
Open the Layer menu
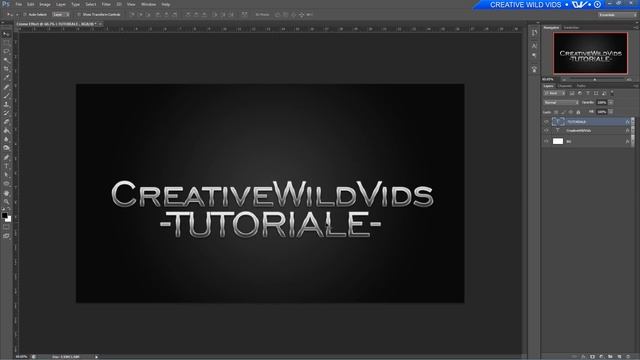pyautogui.click(x=61, y=4)
